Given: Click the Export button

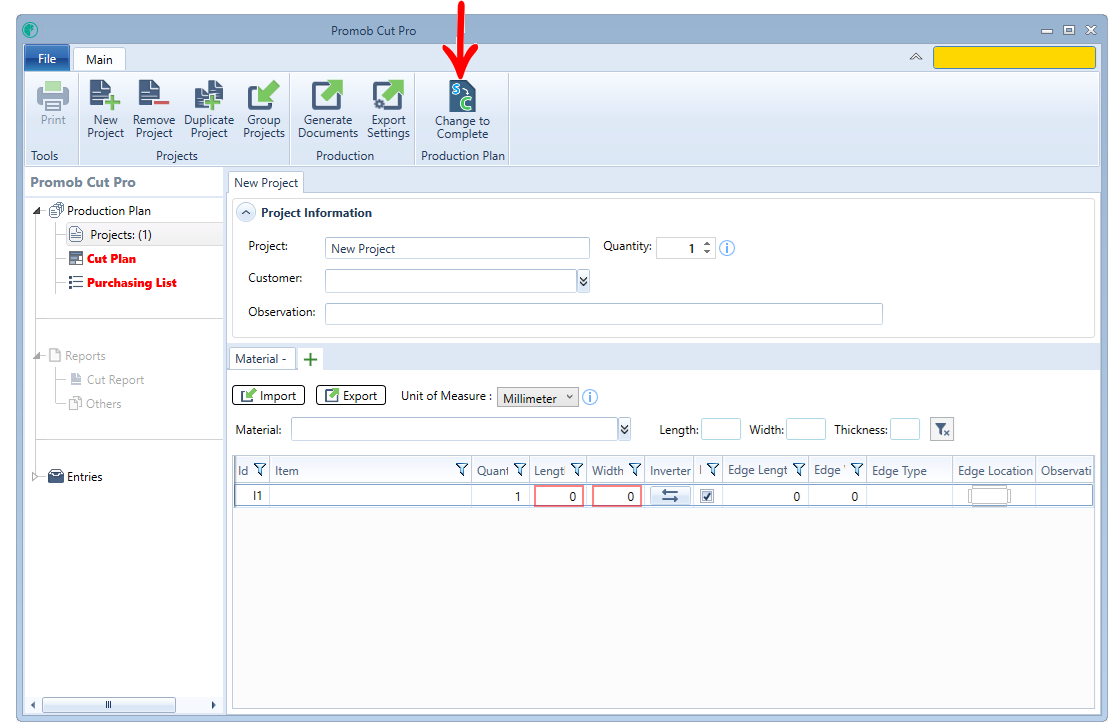Looking at the screenshot, I should (x=351, y=396).
